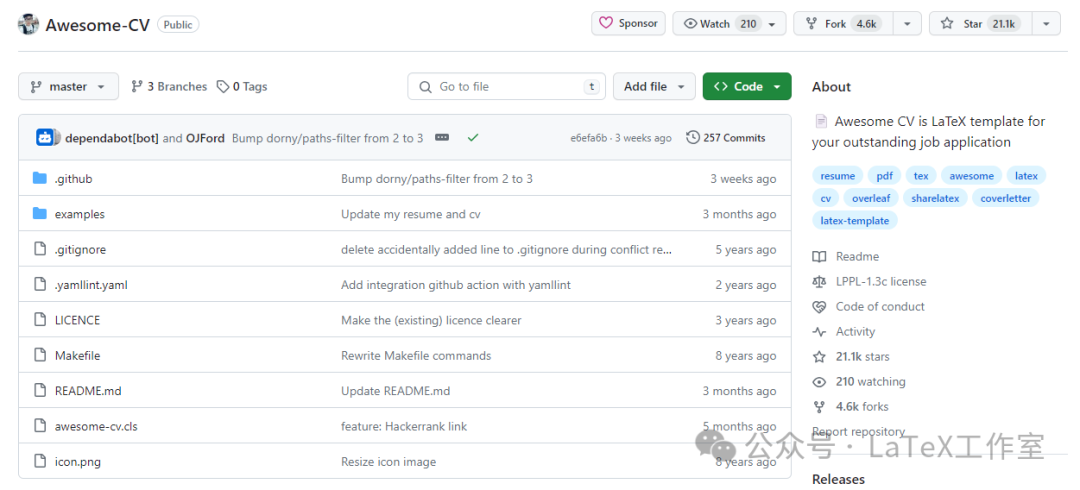
Task: Click the tag icon beside 0 Tags
Action: click(x=222, y=87)
